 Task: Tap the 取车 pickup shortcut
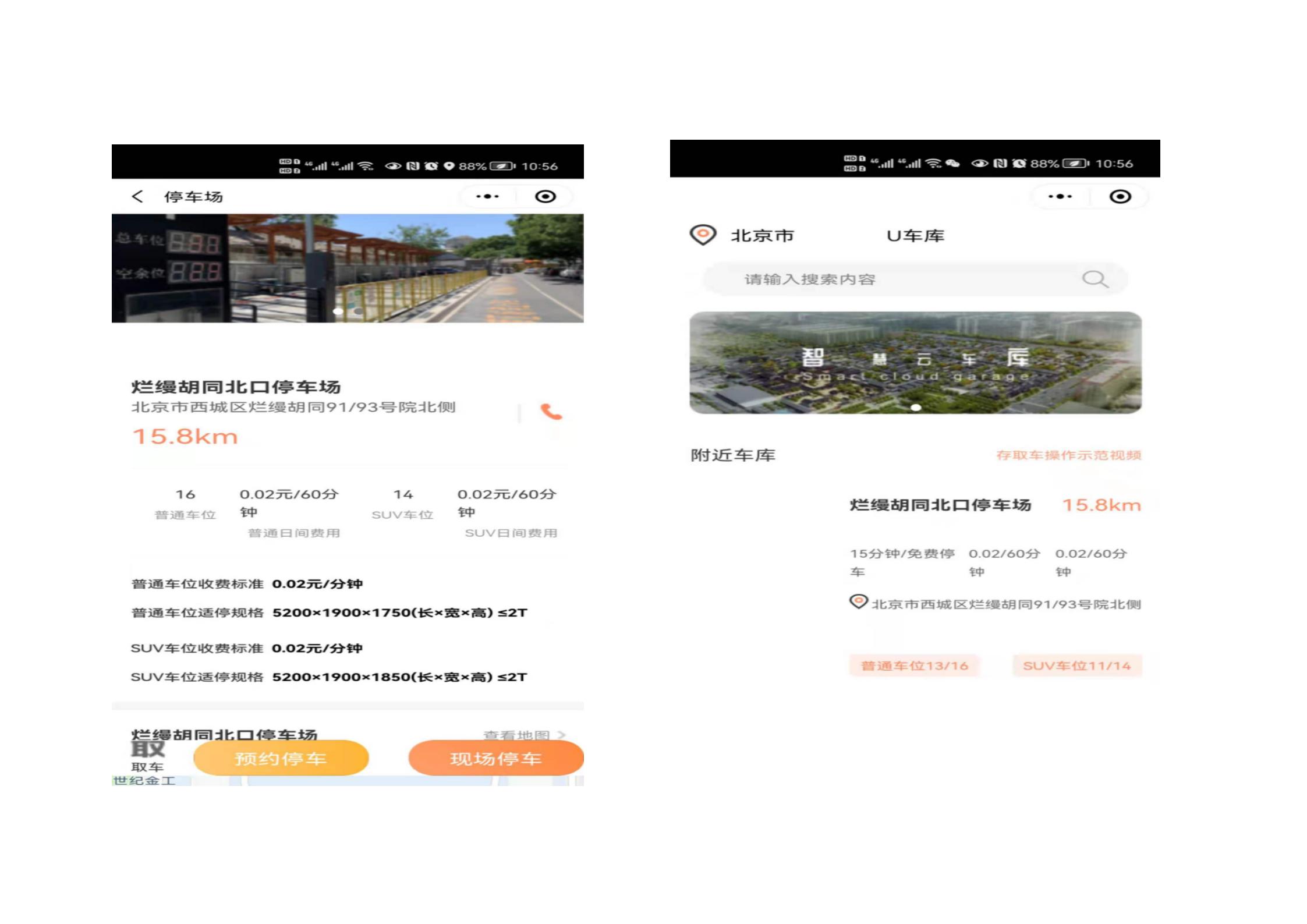147,756
